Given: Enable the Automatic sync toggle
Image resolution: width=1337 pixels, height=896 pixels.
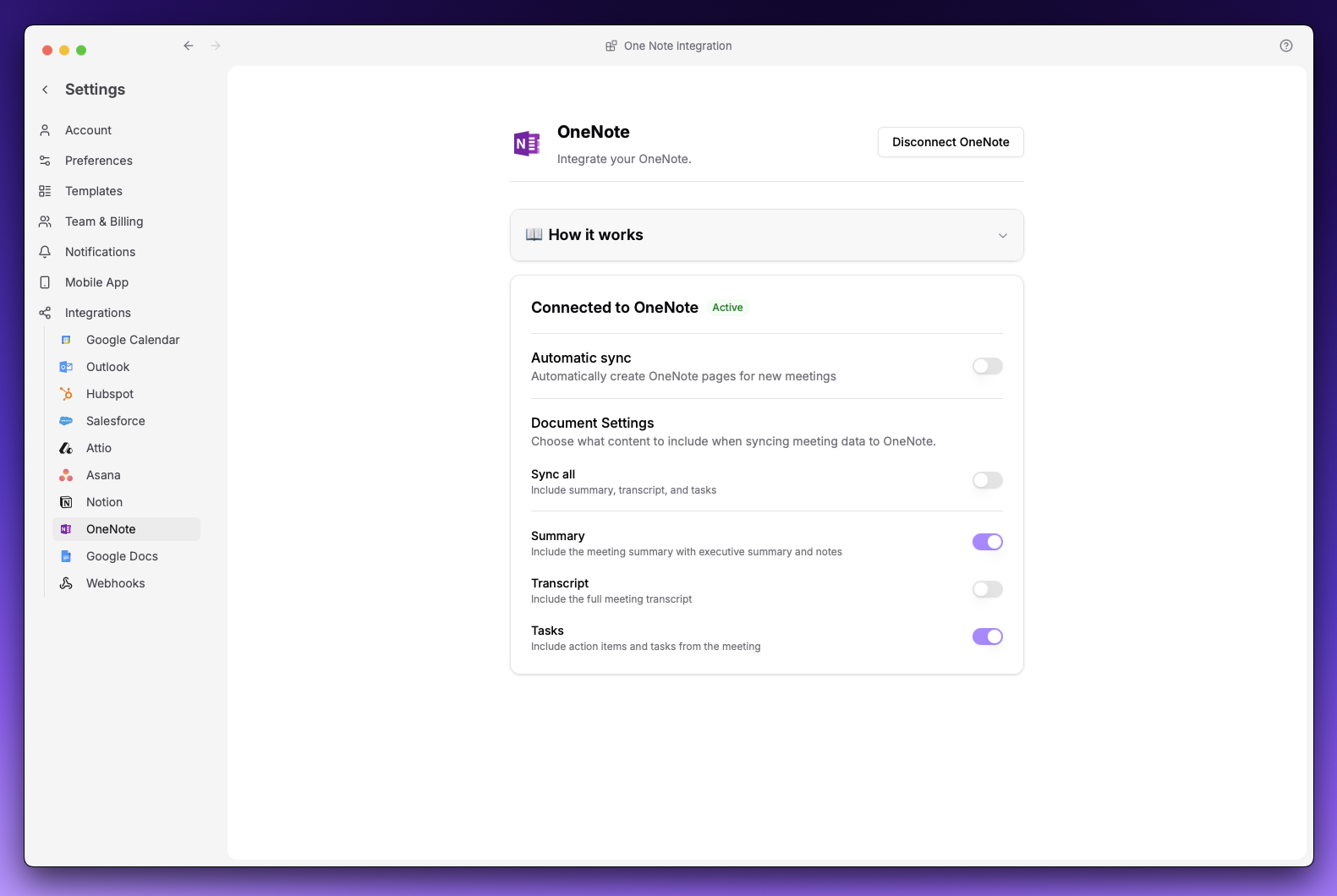Looking at the screenshot, I should (988, 366).
